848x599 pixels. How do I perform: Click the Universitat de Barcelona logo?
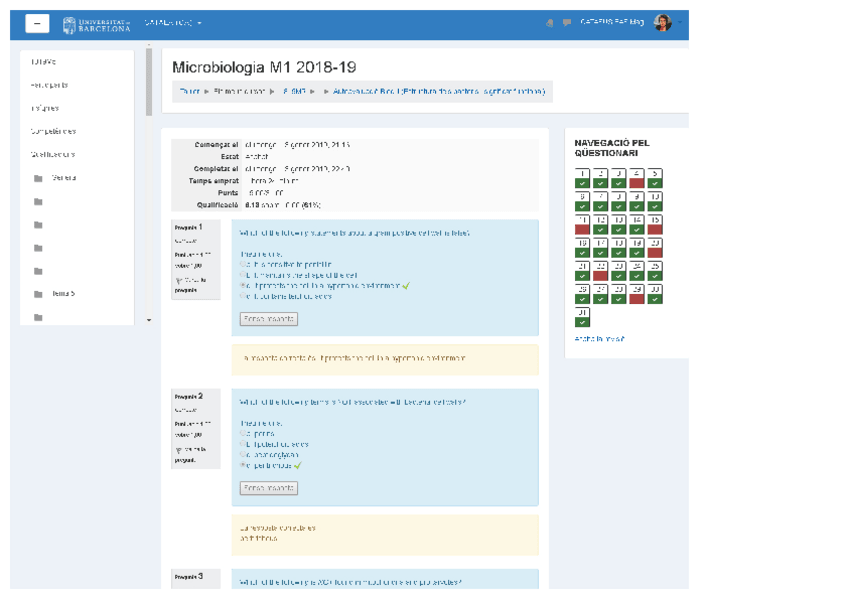(x=96, y=24)
